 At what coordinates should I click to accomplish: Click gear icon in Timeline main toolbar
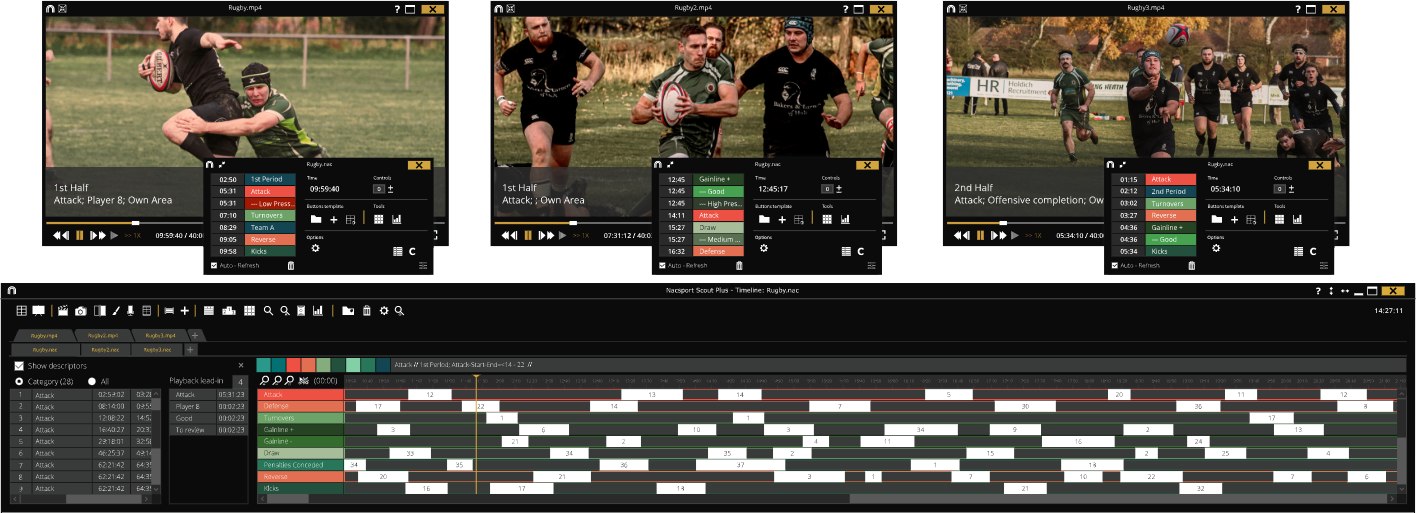click(383, 311)
